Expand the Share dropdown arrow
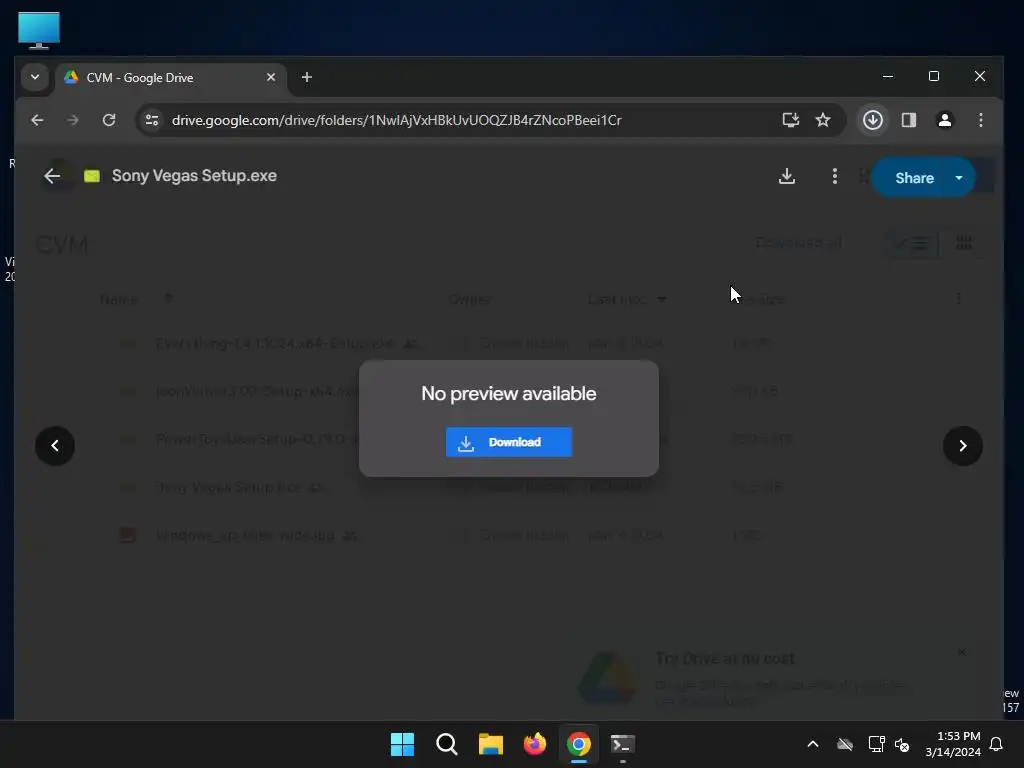 (x=959, y=178)
